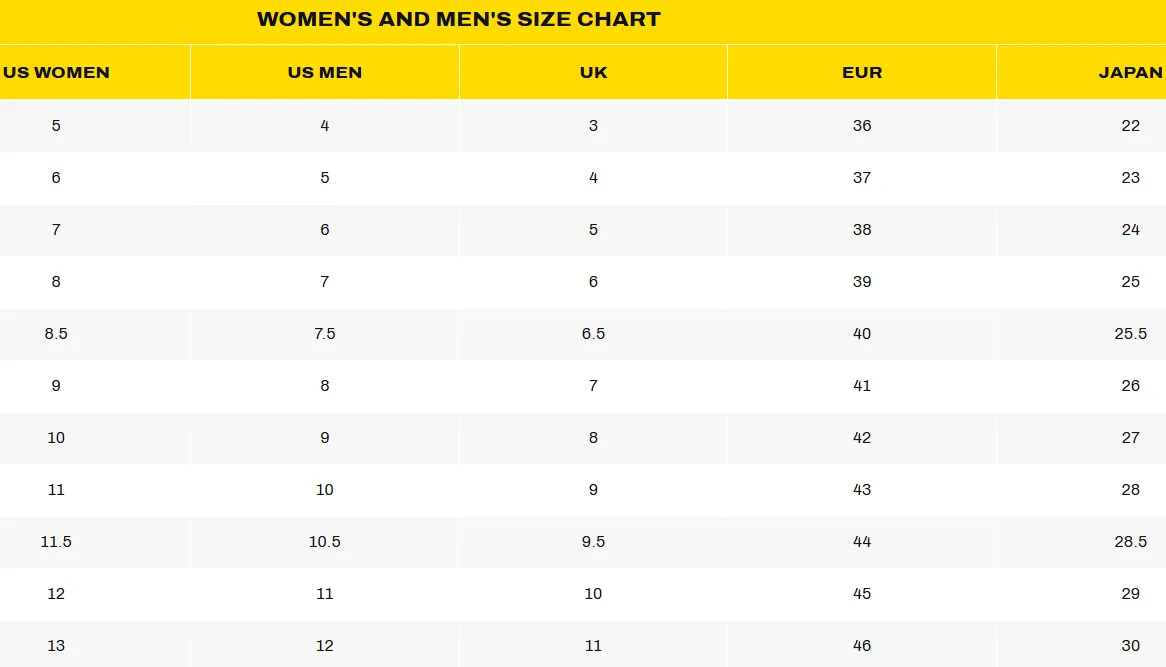Screen dimensions: 1166x667
Task: Click the Women's and Men's Size Chart title
Action: [459, 19]
